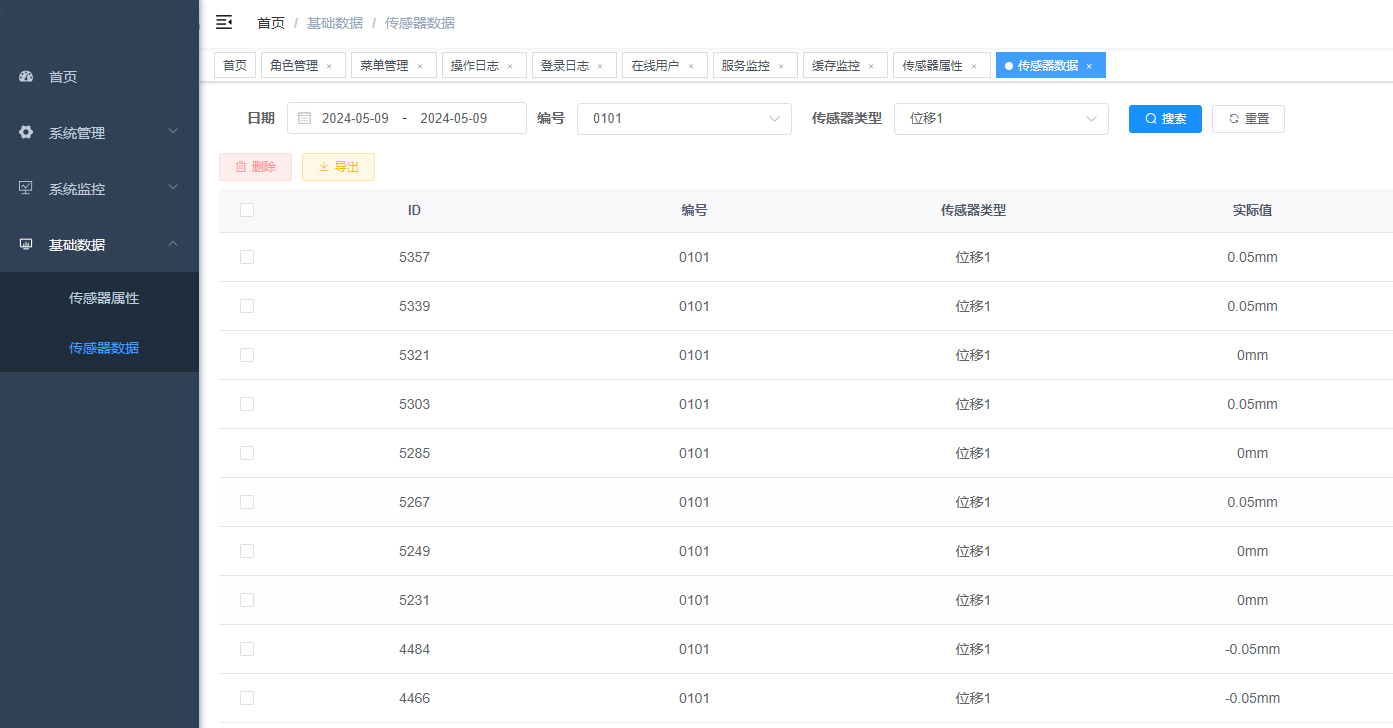Viewport: 1393px width, 728px height.
Task: Check the row with ID 5303
Action: click(247, 404)
